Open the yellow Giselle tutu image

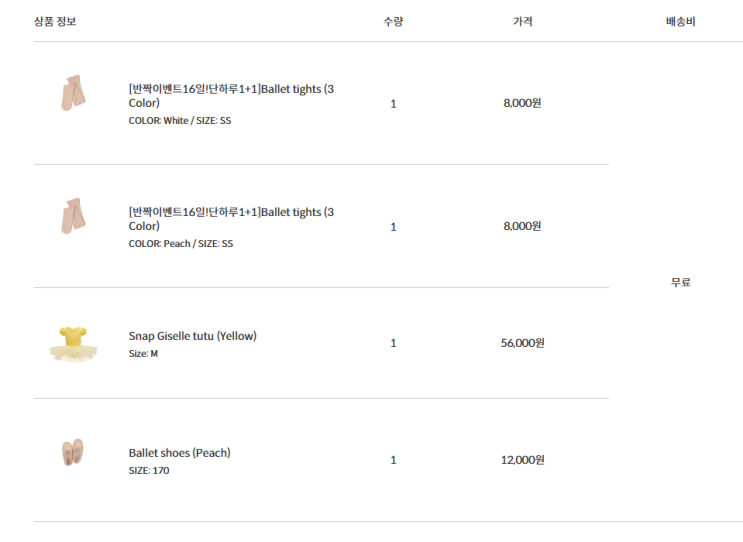[73, 343]
